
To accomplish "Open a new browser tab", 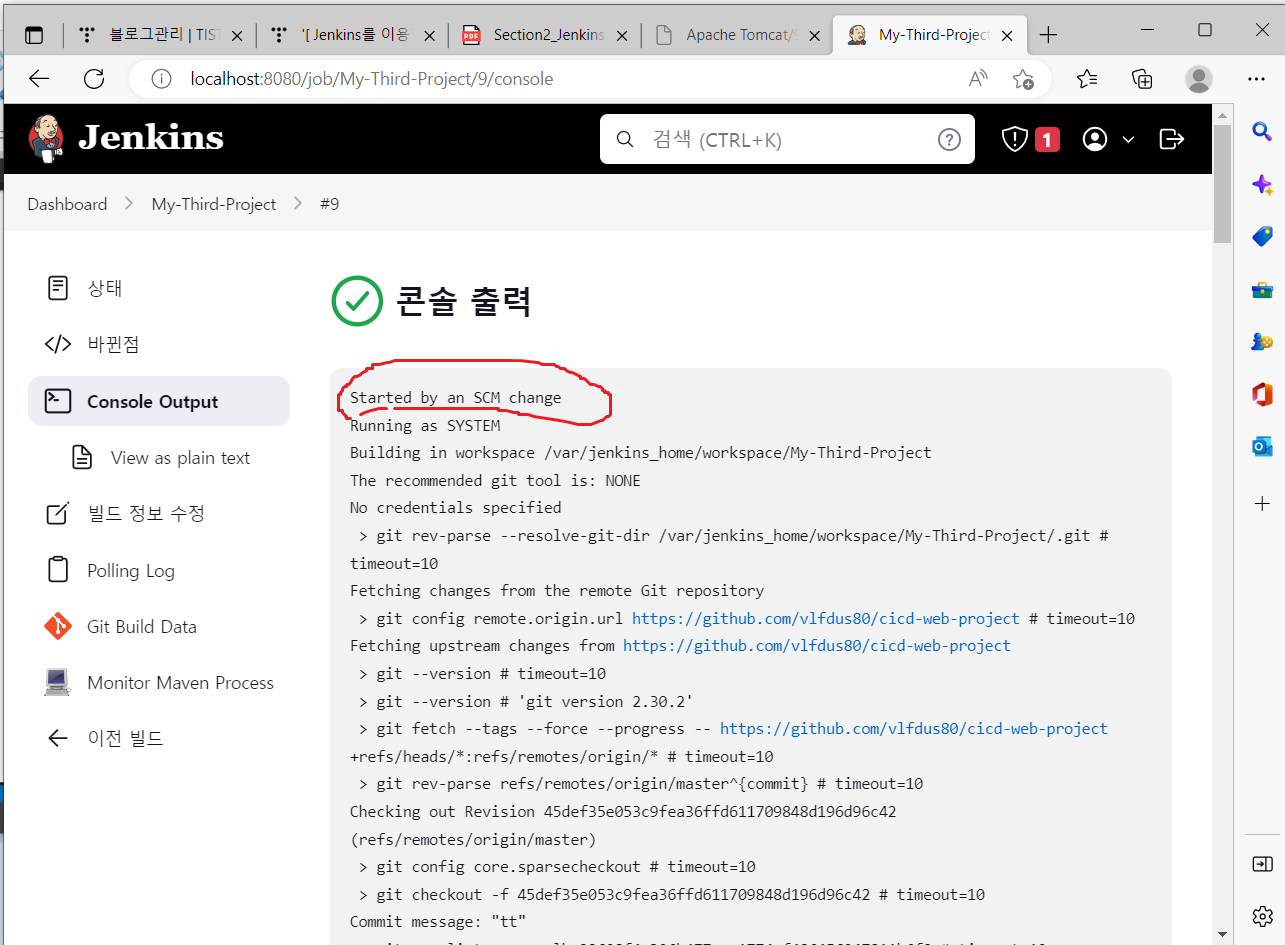I will (x=1048, y=35).
